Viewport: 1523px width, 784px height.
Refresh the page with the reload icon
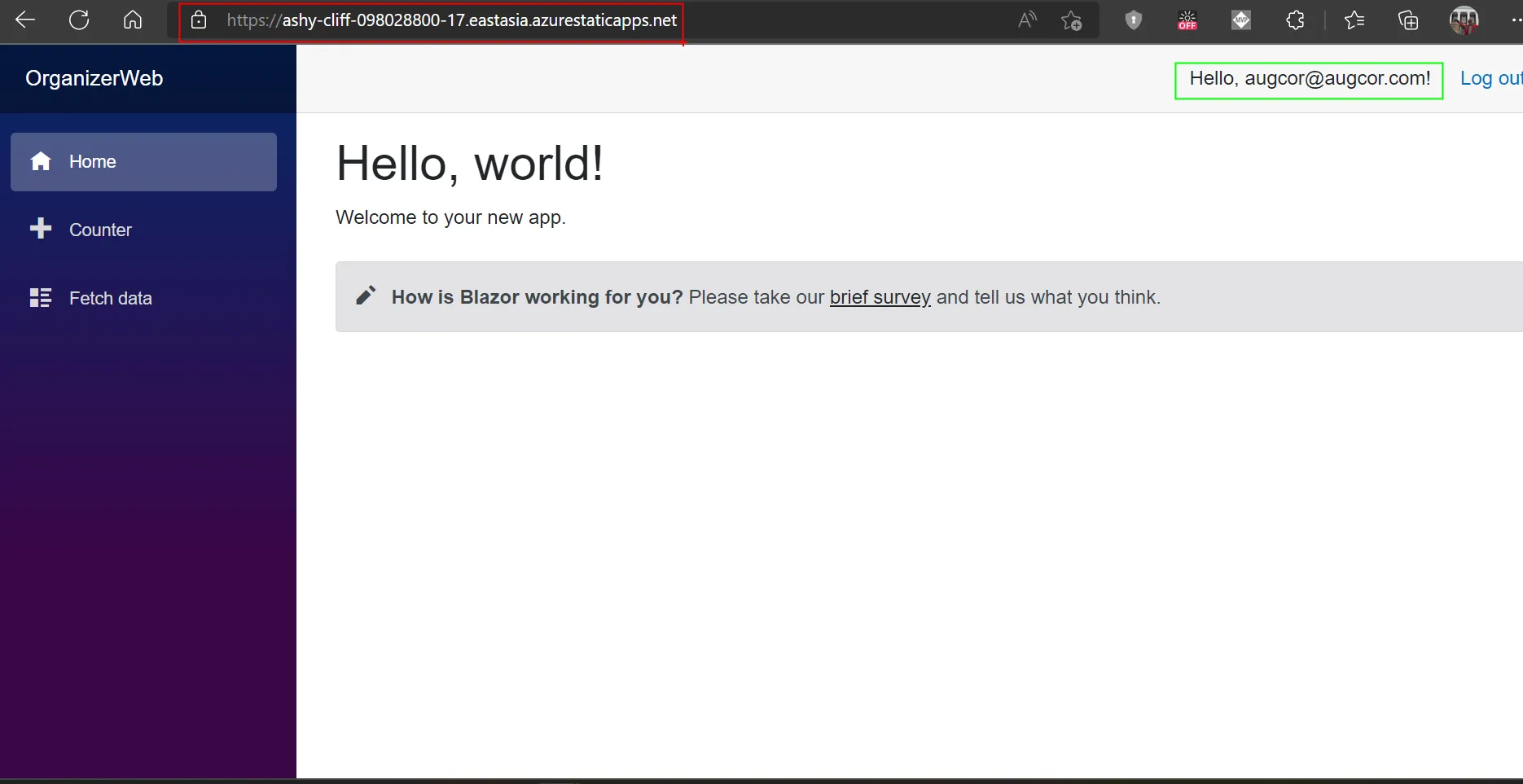pyautogui.click(x=79, y=20)
